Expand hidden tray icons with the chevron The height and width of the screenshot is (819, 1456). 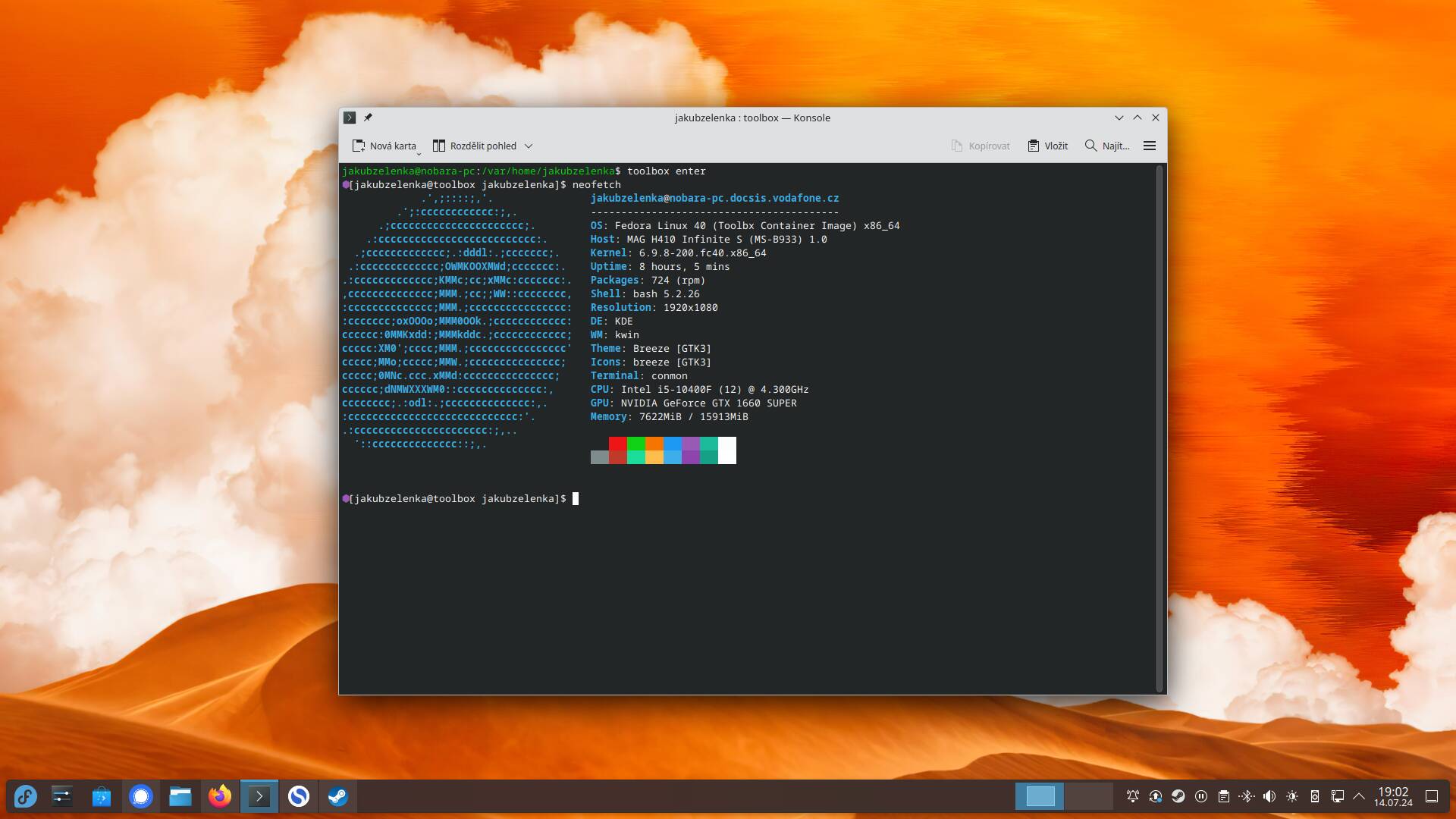pyautogui.click(x=1359, y=797)
